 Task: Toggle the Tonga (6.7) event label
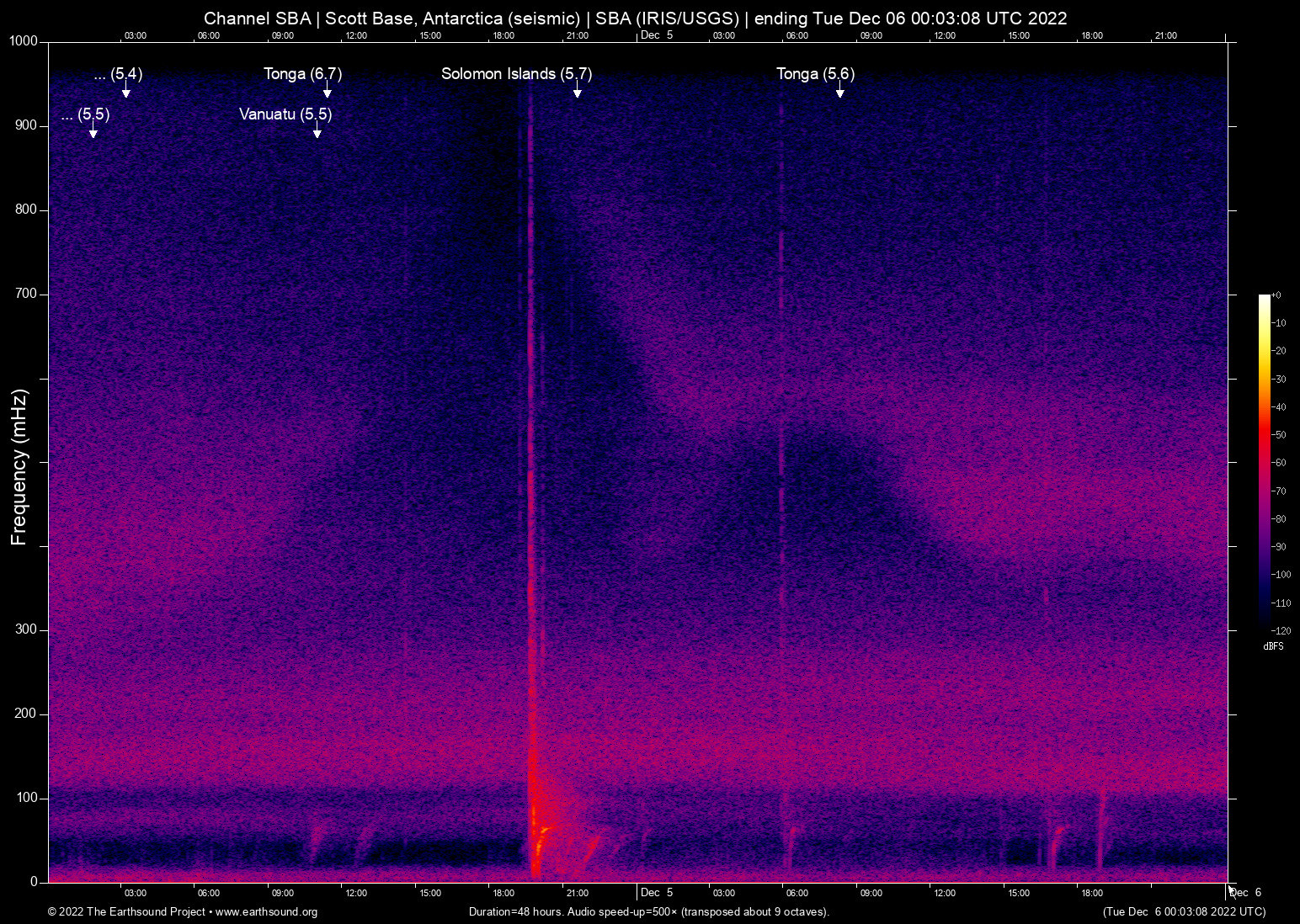(x=303, y=73)
